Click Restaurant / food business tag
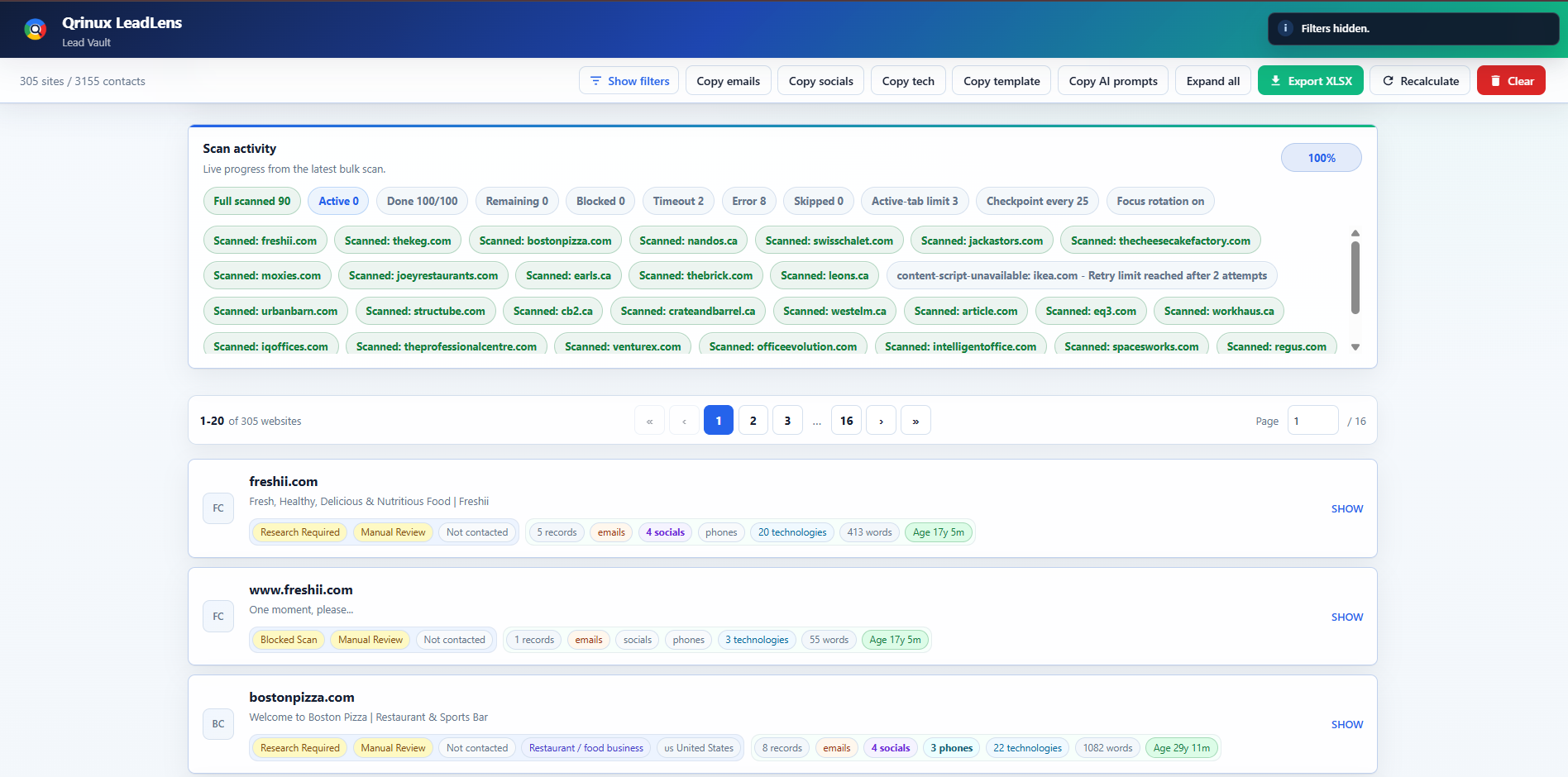Screen dimensions: 1568x777 [586, 748]
